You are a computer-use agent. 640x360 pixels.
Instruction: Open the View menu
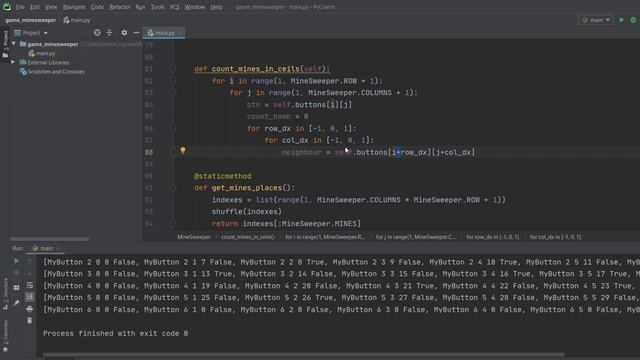[51, 7]
